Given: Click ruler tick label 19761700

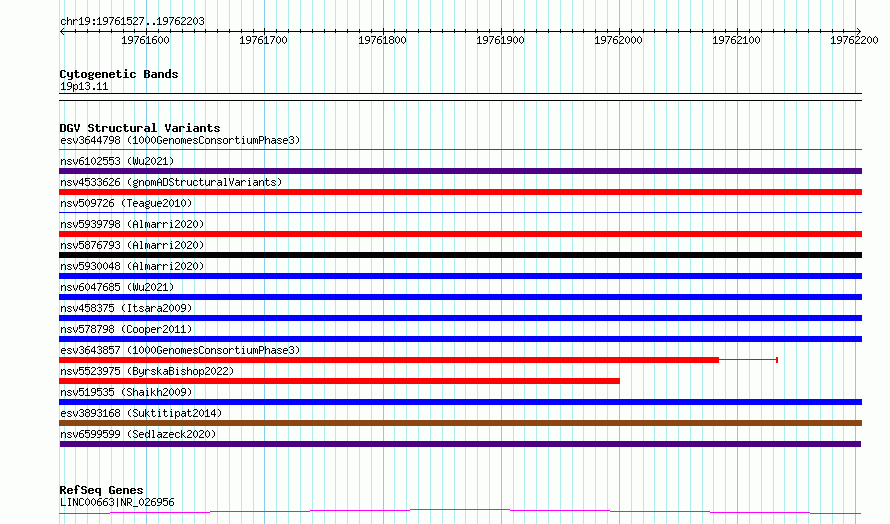Looking at the screenshot, I should pyautogui.click(x=263, y=40).
